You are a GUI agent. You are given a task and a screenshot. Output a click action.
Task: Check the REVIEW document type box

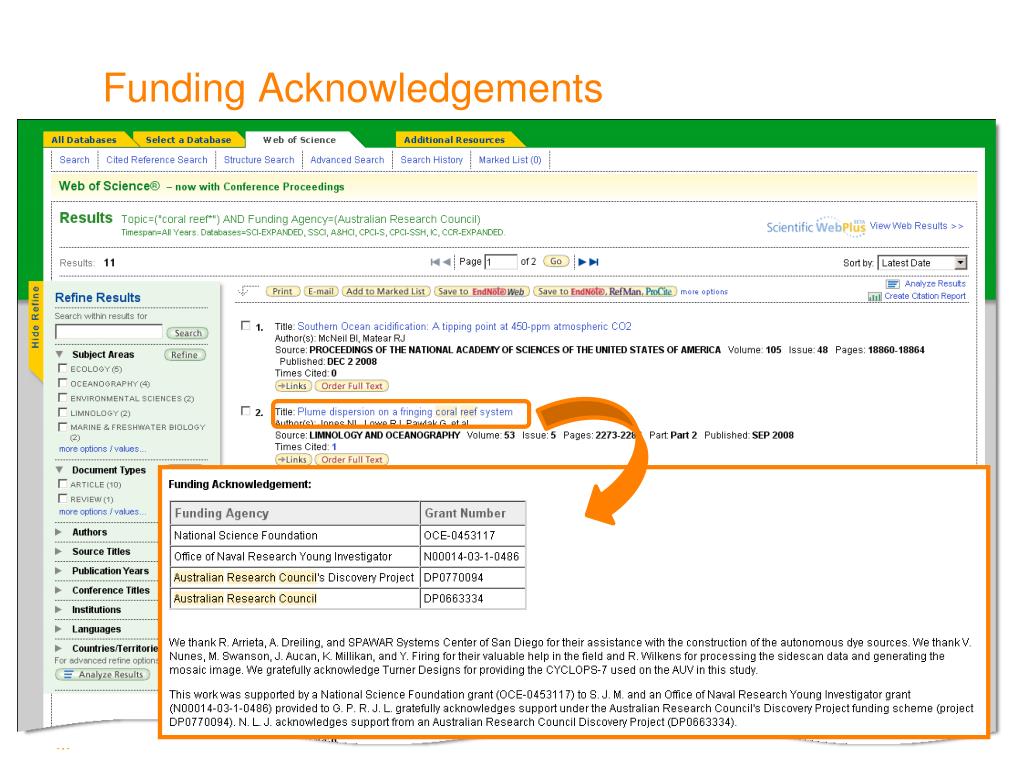coord(63,498)
